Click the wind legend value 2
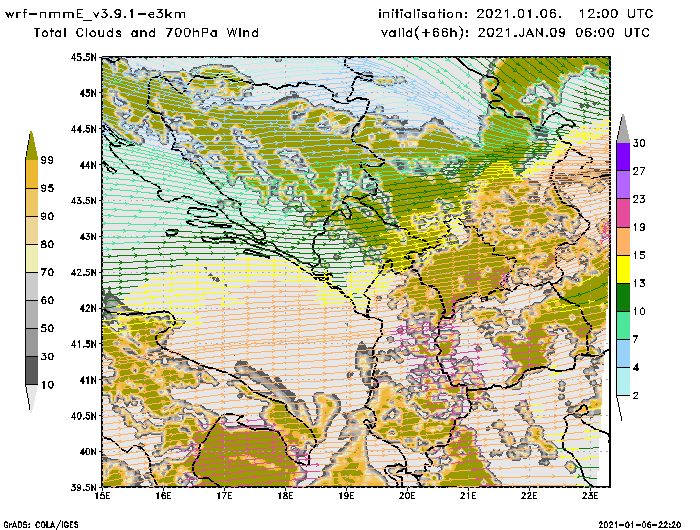The width and height of the screenshot is (700, 530). 636,395
